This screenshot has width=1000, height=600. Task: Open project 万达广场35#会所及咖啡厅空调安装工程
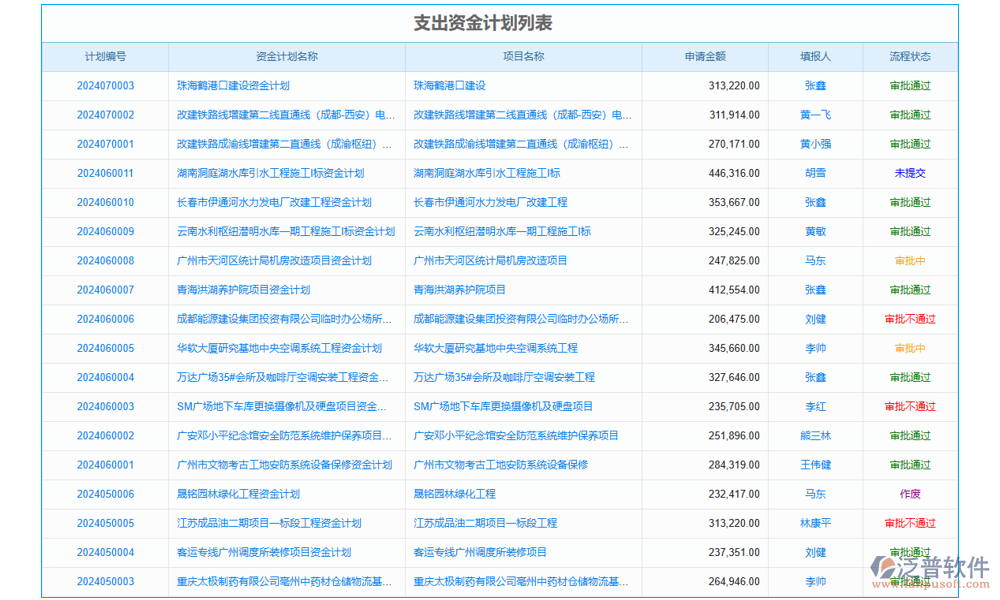[506, 377]
